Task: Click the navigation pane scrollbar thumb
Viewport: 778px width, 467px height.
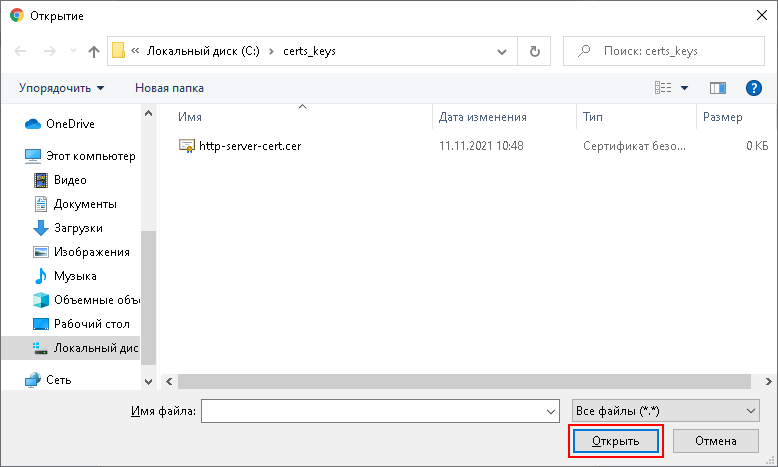Action: (148, 298)
